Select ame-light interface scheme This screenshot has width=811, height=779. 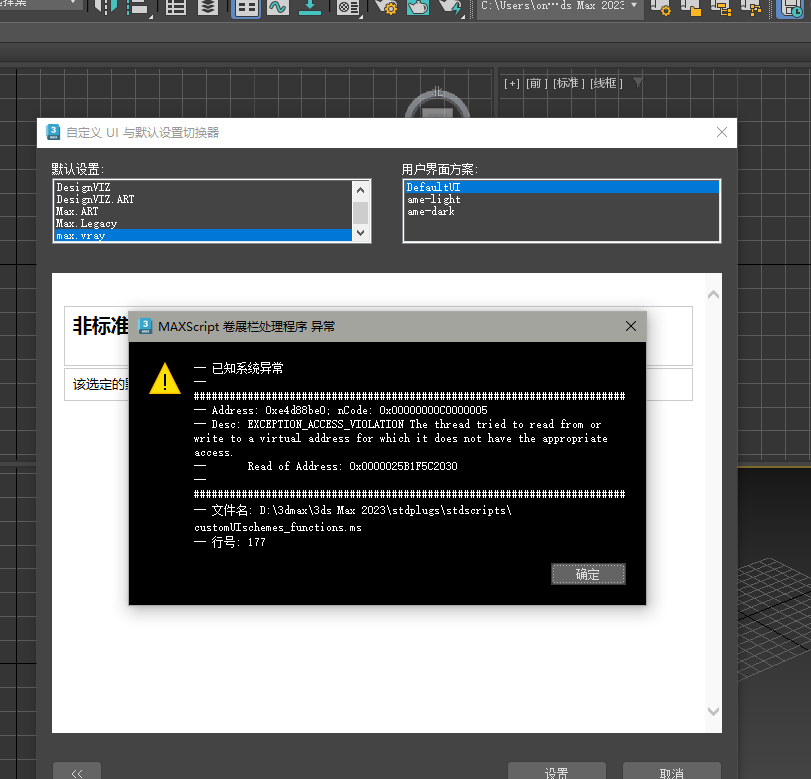click(x=562, y=199)
